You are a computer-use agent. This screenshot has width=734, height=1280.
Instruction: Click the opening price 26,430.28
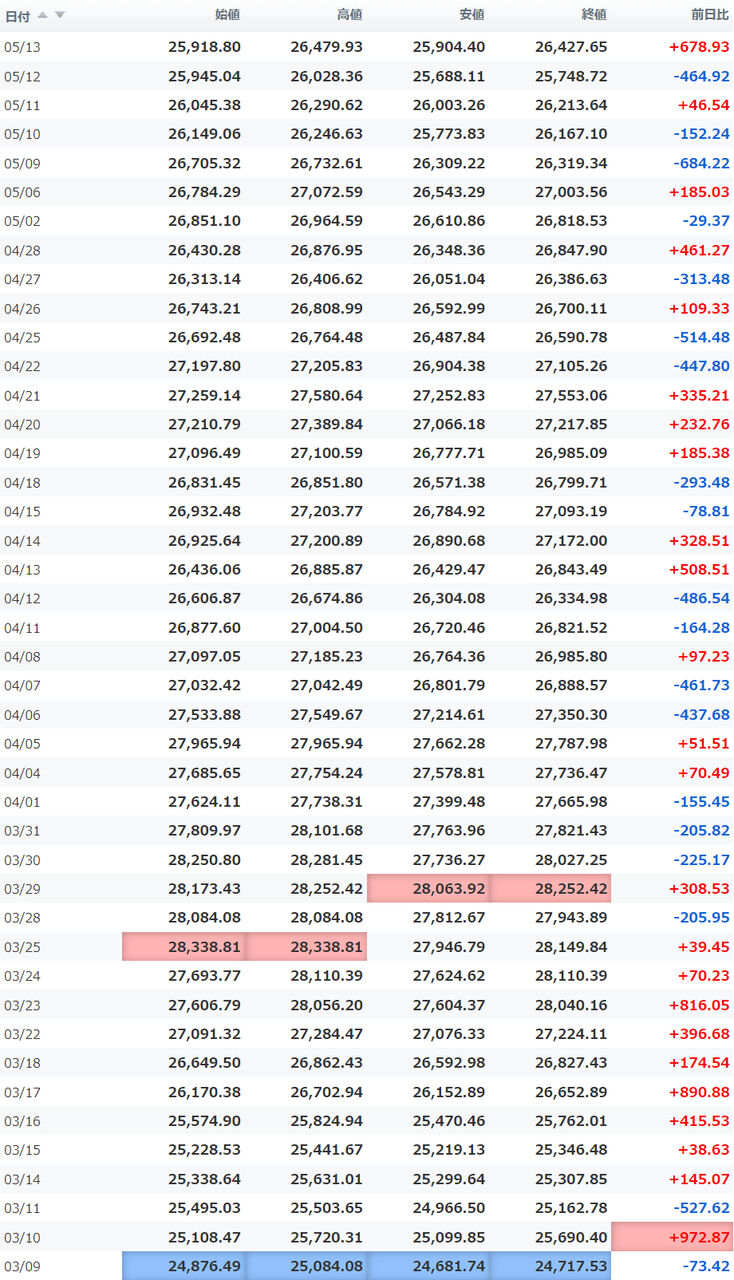(x=204, y=250)
